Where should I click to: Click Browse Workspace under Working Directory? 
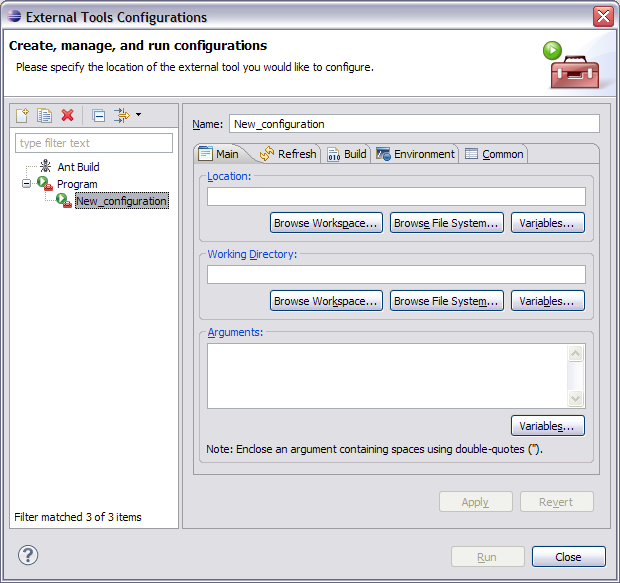pyautogui.click(x=326, y=301)
